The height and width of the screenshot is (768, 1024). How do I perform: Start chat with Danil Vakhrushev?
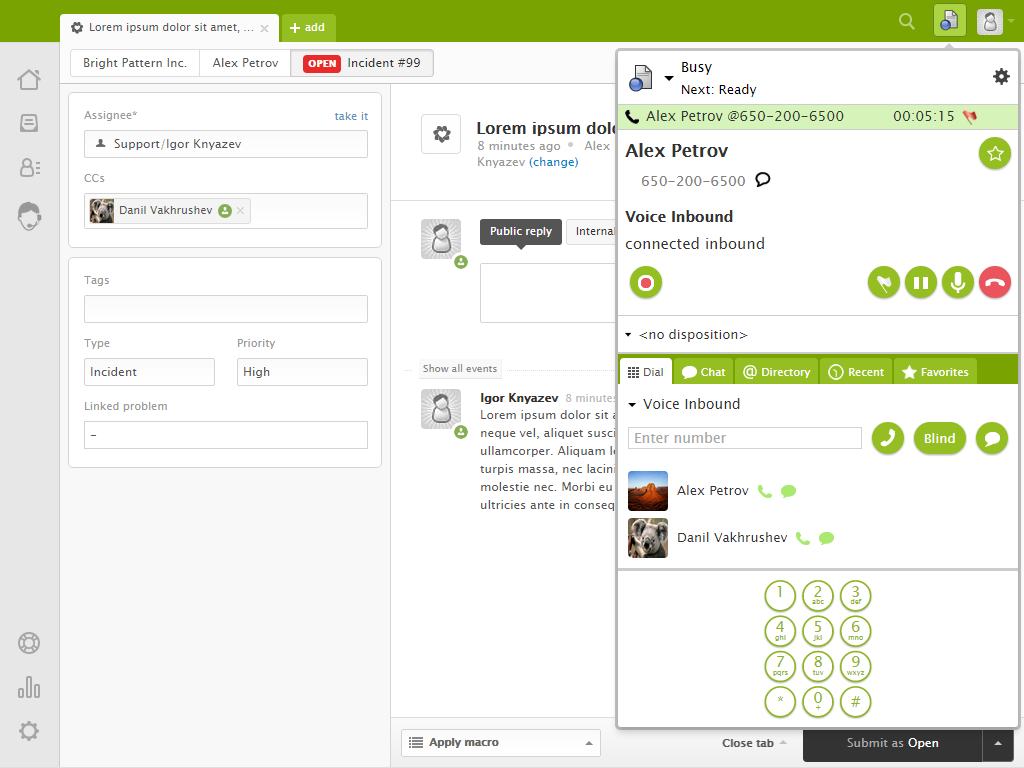coord(826,538)
